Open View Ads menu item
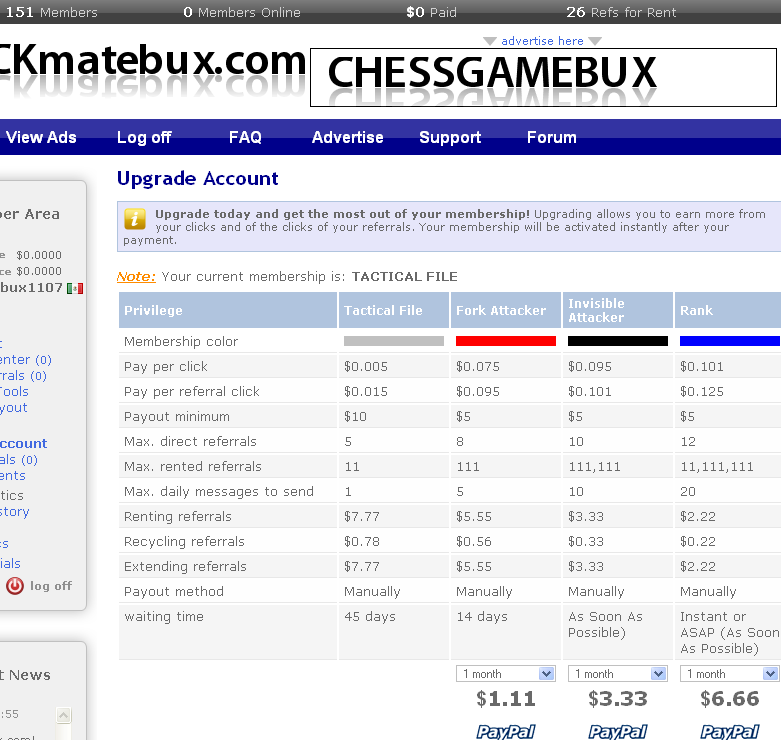The height and width of the screenshot is (740, 781). 41,137
